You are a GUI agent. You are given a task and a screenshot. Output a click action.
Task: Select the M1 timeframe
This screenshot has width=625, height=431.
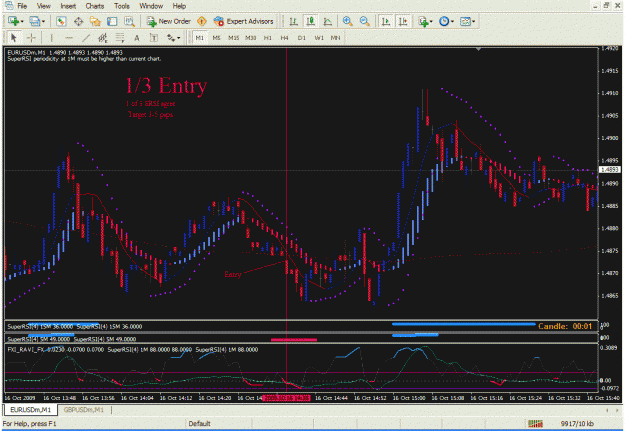pyautogui.click(x=200, y=38)
